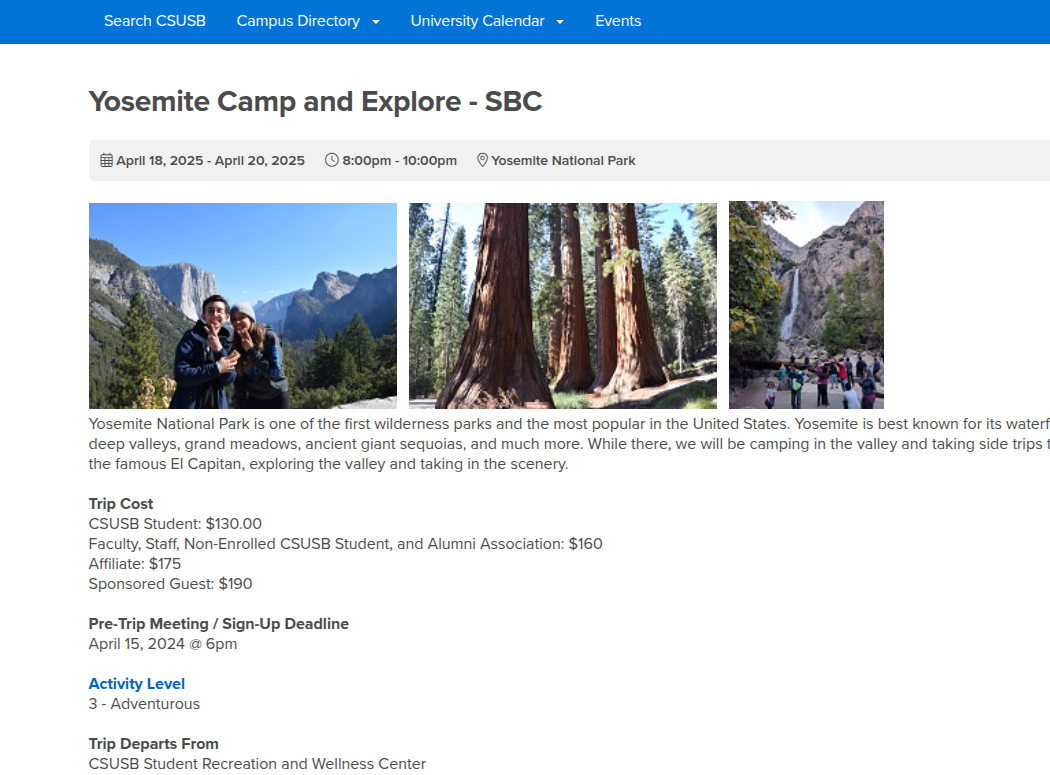Open the Tunnel View photo with two hikers
1050x775 pixels.
(x=242, y=305)
